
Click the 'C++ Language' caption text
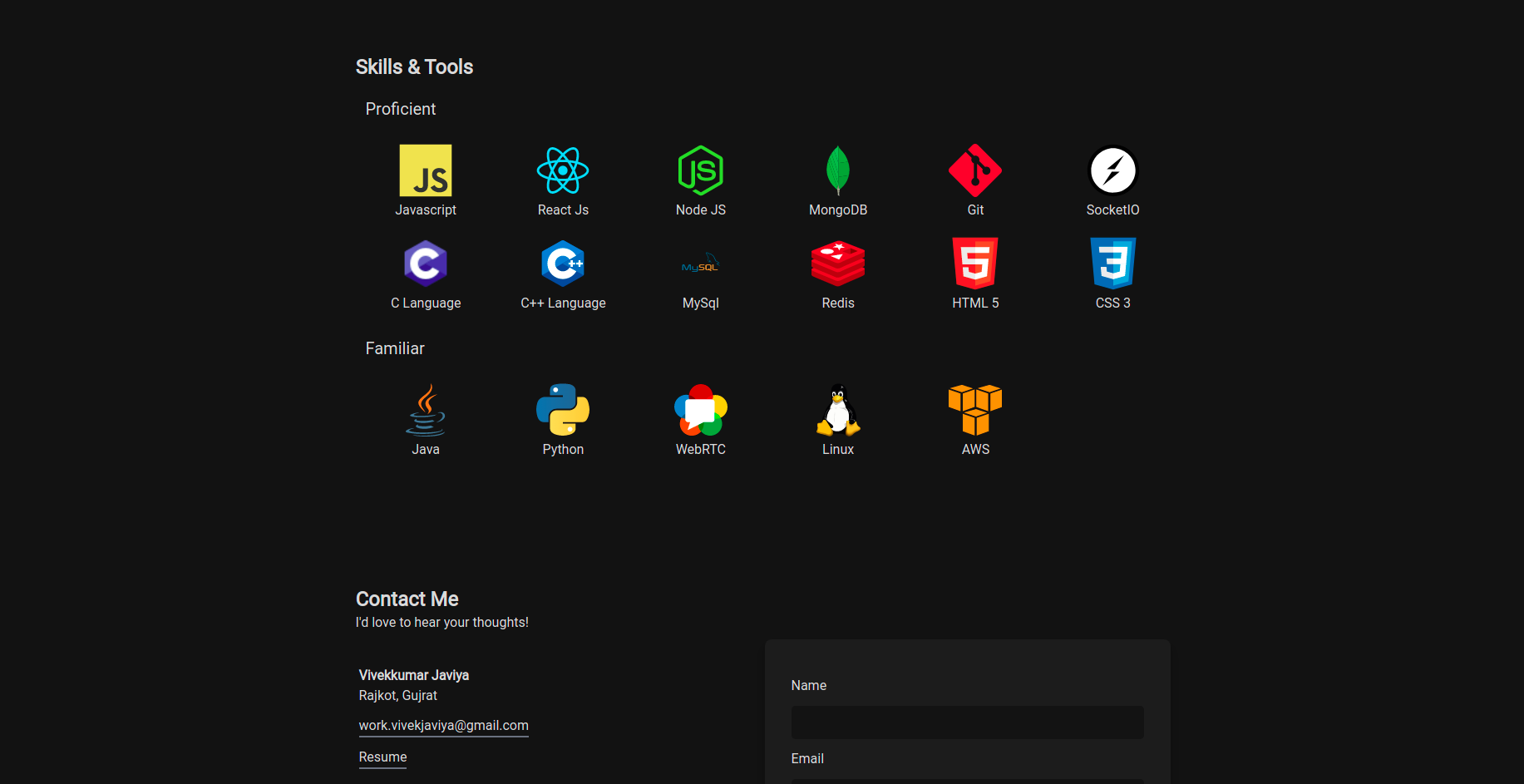point(563,303)
